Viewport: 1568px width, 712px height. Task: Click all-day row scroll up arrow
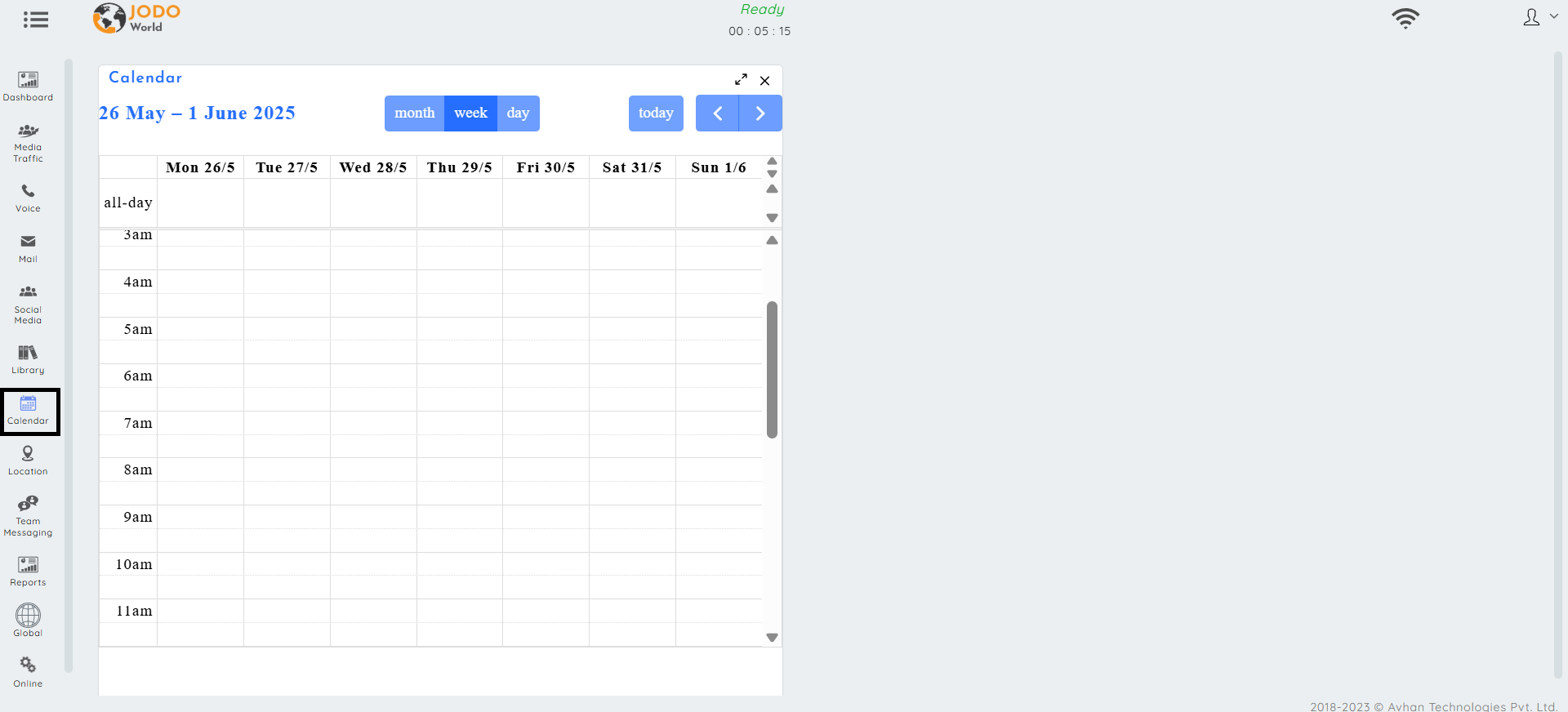pyautogui.click(x=772, y=189)
